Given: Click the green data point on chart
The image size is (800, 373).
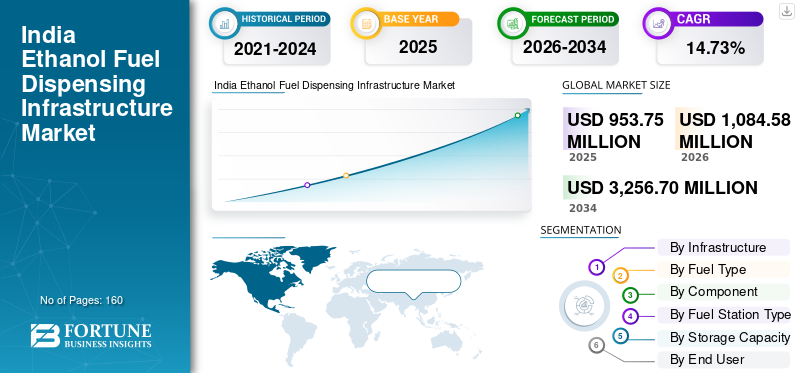Looking at the screenshot, I should click(517, 115).
